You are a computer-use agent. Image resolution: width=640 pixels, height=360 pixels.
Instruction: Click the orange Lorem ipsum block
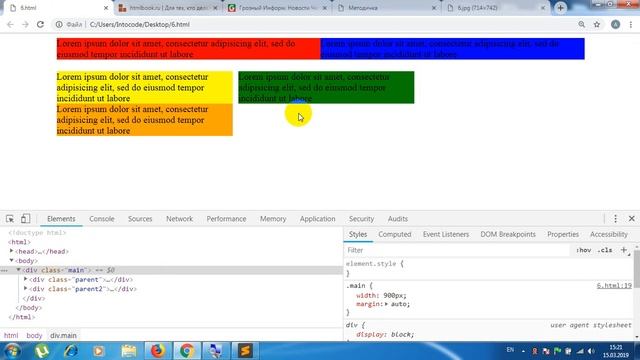(144, 120)
